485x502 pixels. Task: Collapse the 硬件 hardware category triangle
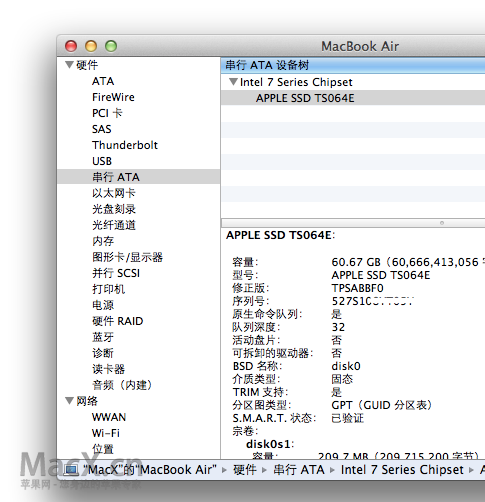[69, 65]
